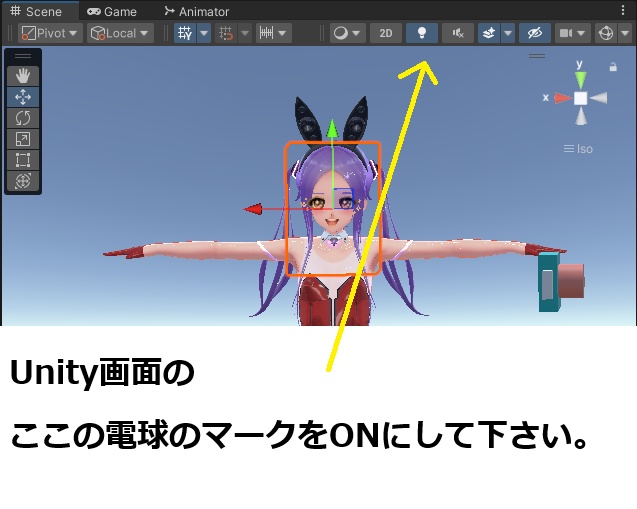Toggle scene lighting lightbulb button
The image size is (637, 509).
422,33
